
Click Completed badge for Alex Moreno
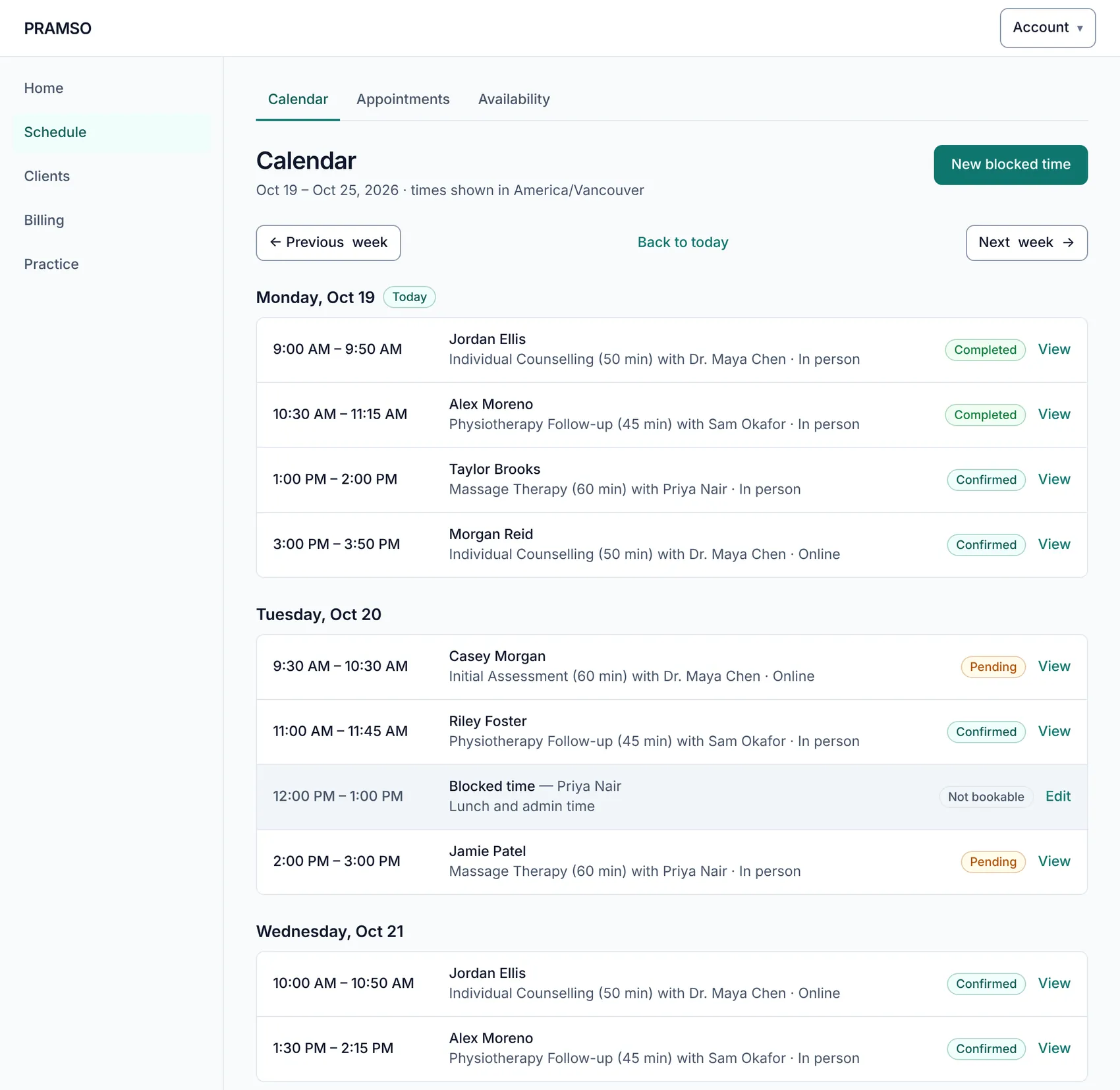click(x=985, y=415)
